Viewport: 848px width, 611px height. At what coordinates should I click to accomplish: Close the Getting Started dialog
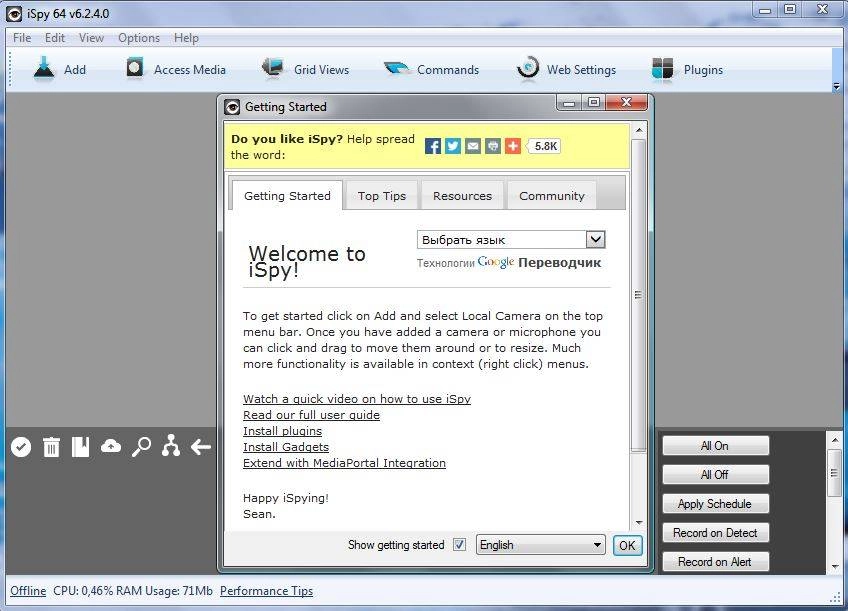pos(626,102)
